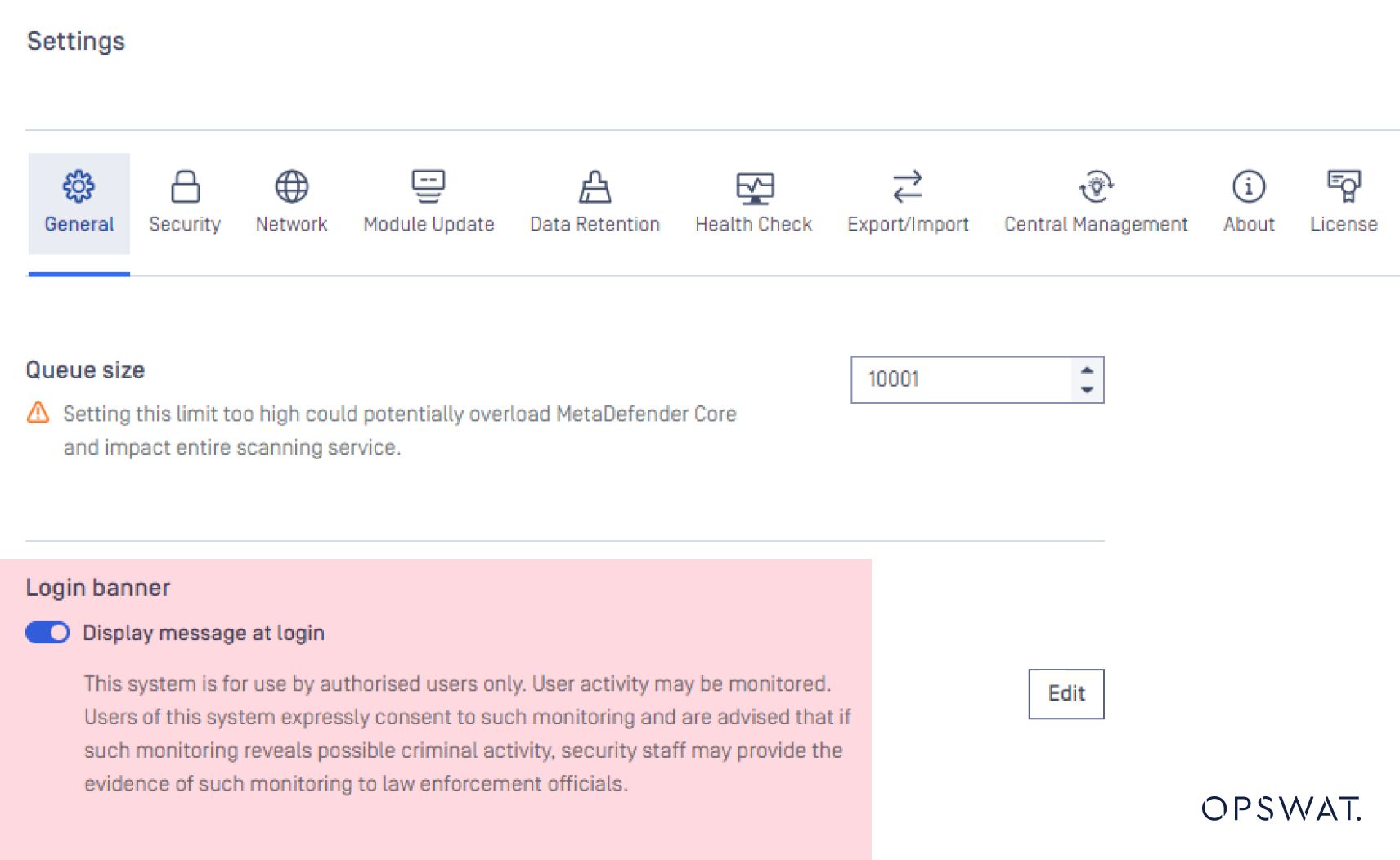The height and width of the screenshot is (860, 1400).
Task: Disable Display message at login toggle
Action: coord(47,633)
